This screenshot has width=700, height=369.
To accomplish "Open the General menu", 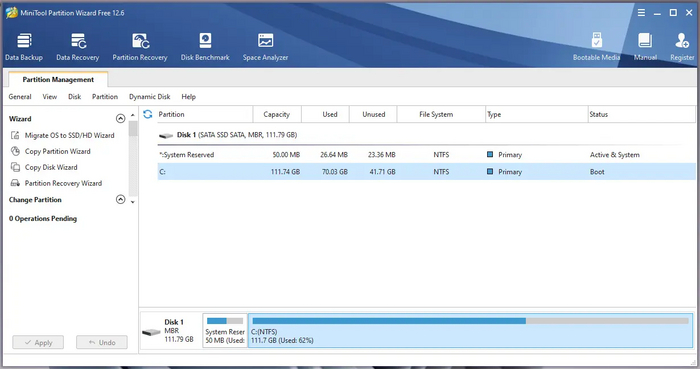I will 20,97.
